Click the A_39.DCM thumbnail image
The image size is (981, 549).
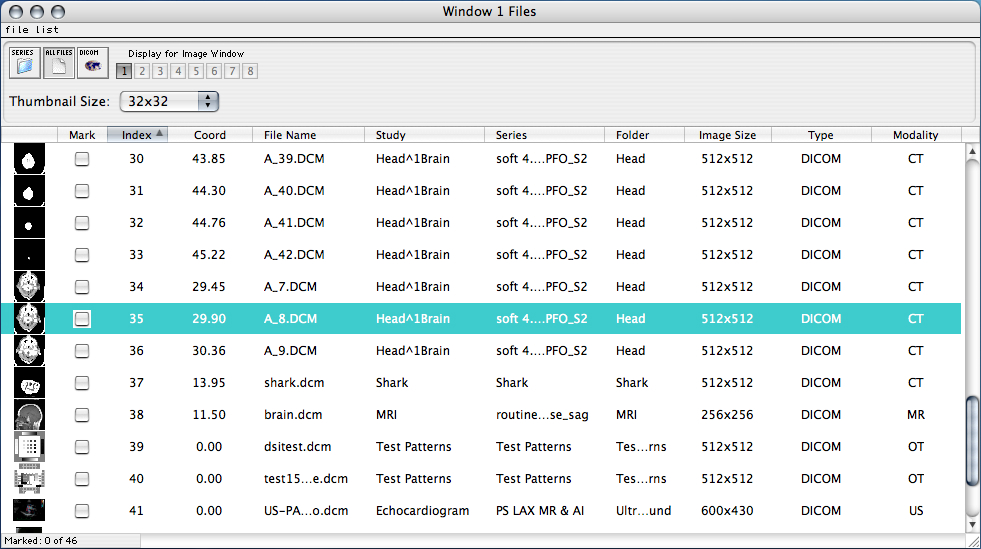(29, 159)
